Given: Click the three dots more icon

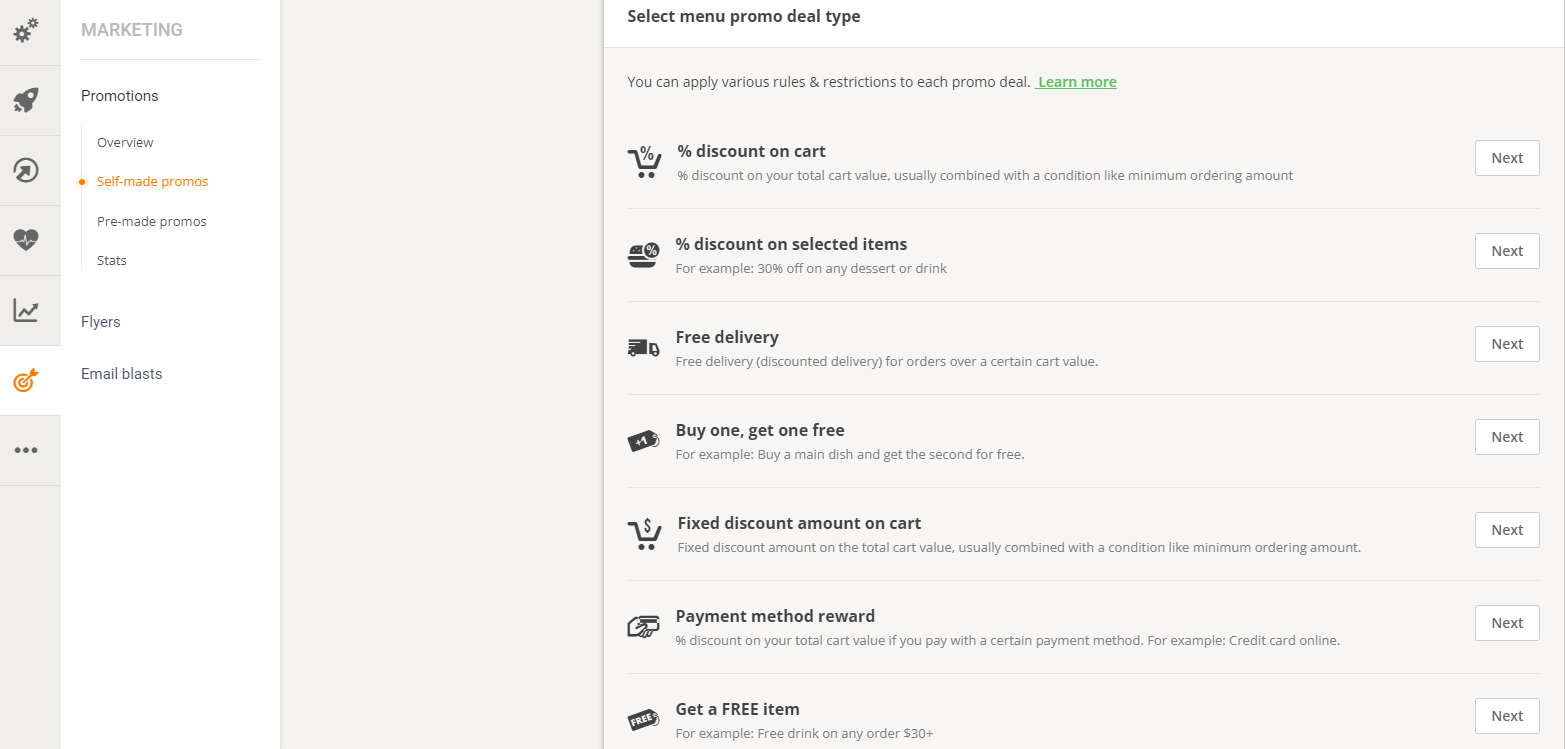Looking at the screenshot, I should (x=26, y=450).
